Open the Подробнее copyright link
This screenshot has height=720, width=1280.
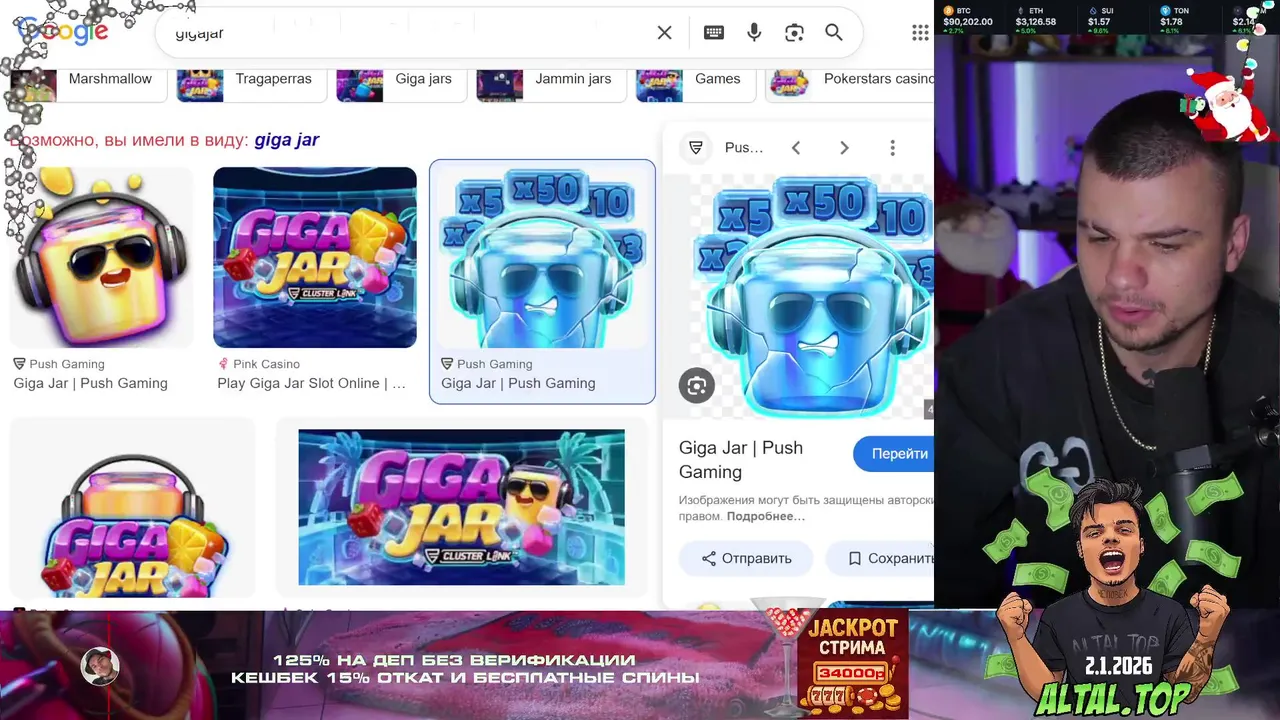click(x=766, y=516)
